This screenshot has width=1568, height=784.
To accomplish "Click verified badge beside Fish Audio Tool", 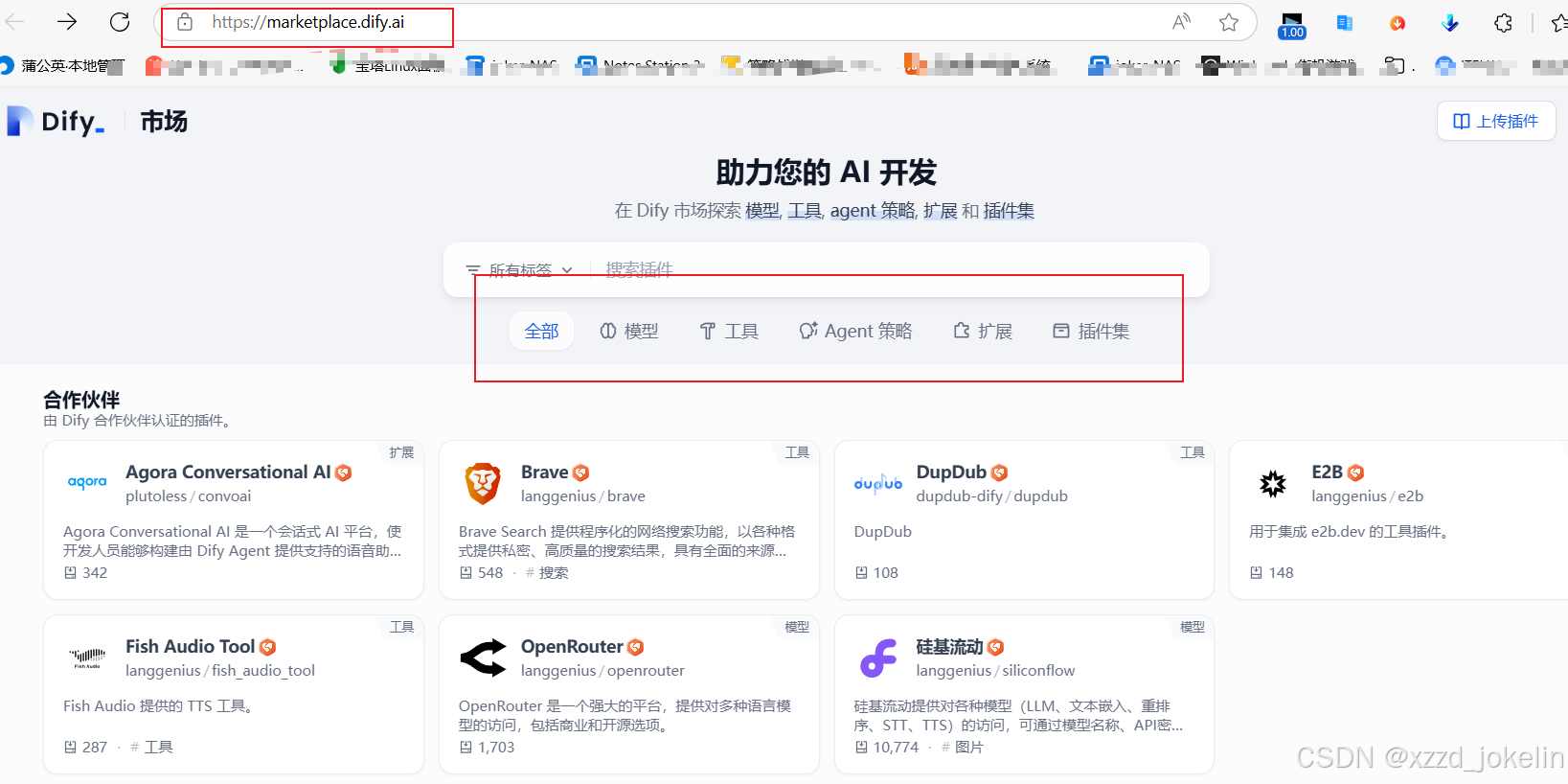I will 267,647.
